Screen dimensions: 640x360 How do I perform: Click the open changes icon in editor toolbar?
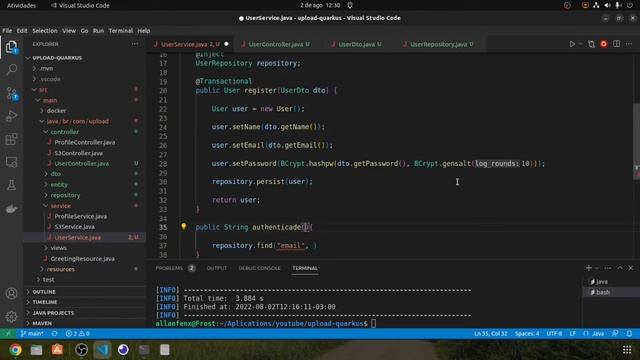(x=591, y=44)
